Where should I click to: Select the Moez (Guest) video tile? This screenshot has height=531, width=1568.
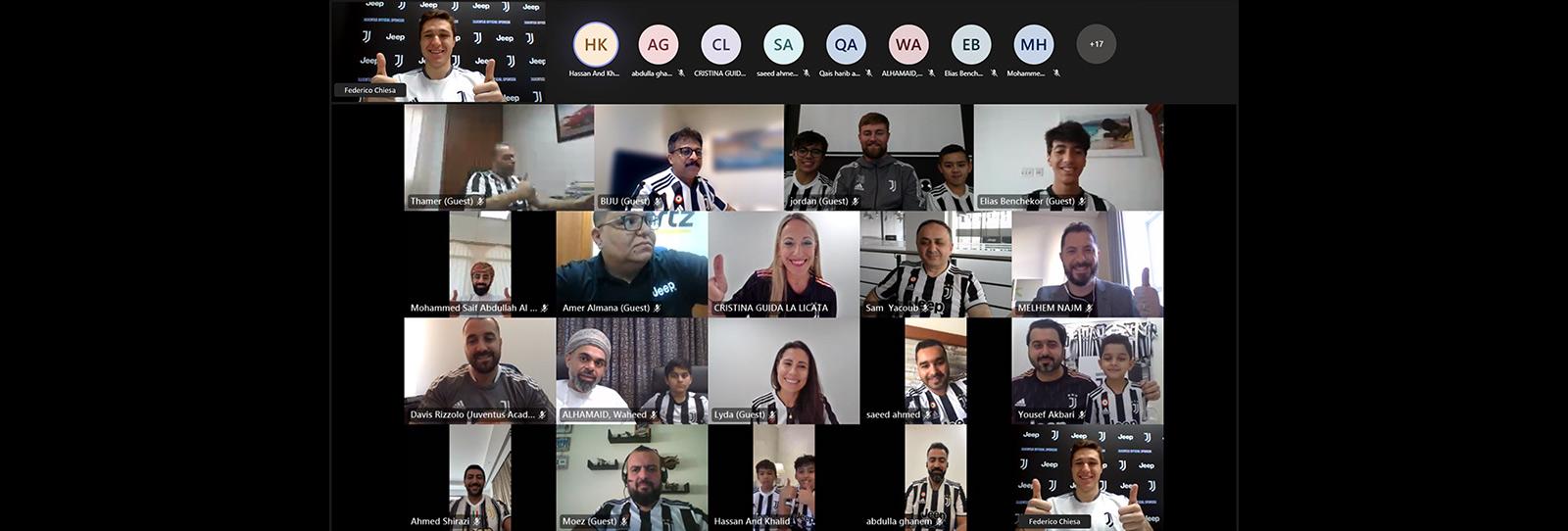point(632,477)
